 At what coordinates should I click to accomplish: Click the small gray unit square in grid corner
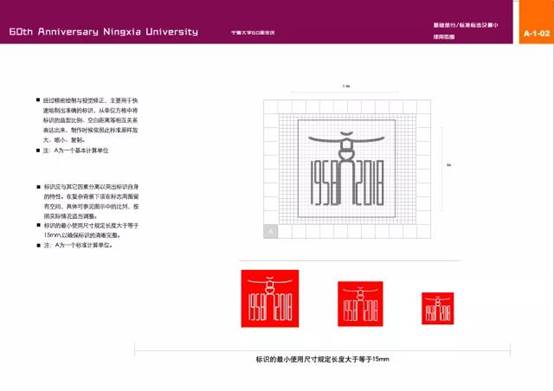click(x=271, y=231)
